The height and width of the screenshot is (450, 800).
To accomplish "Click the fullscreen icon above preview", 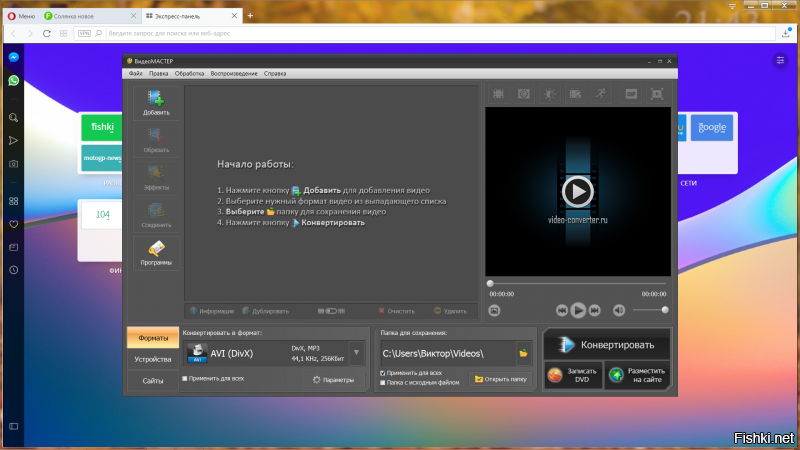I will [x=657, y=94].
